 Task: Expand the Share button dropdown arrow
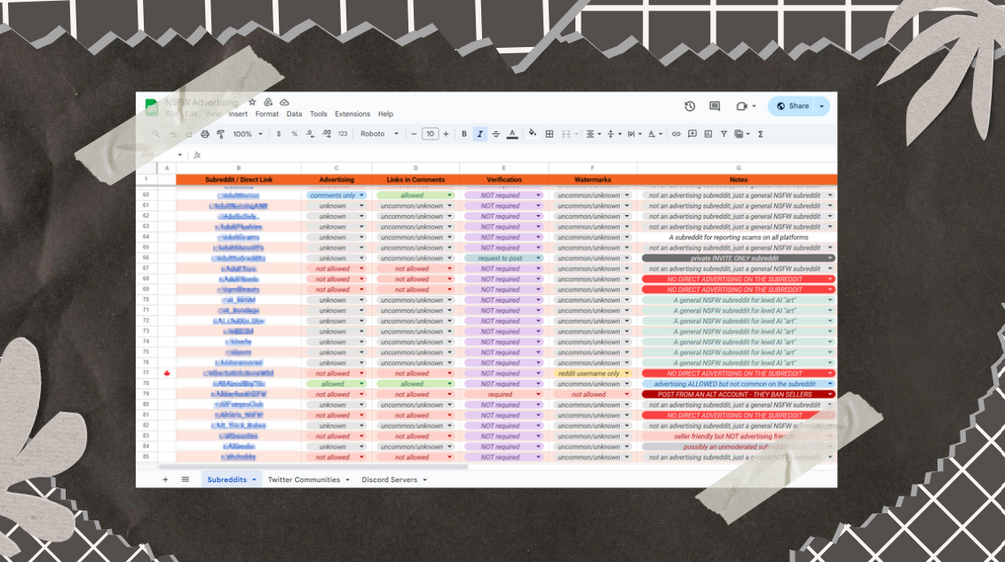point(822,106)
